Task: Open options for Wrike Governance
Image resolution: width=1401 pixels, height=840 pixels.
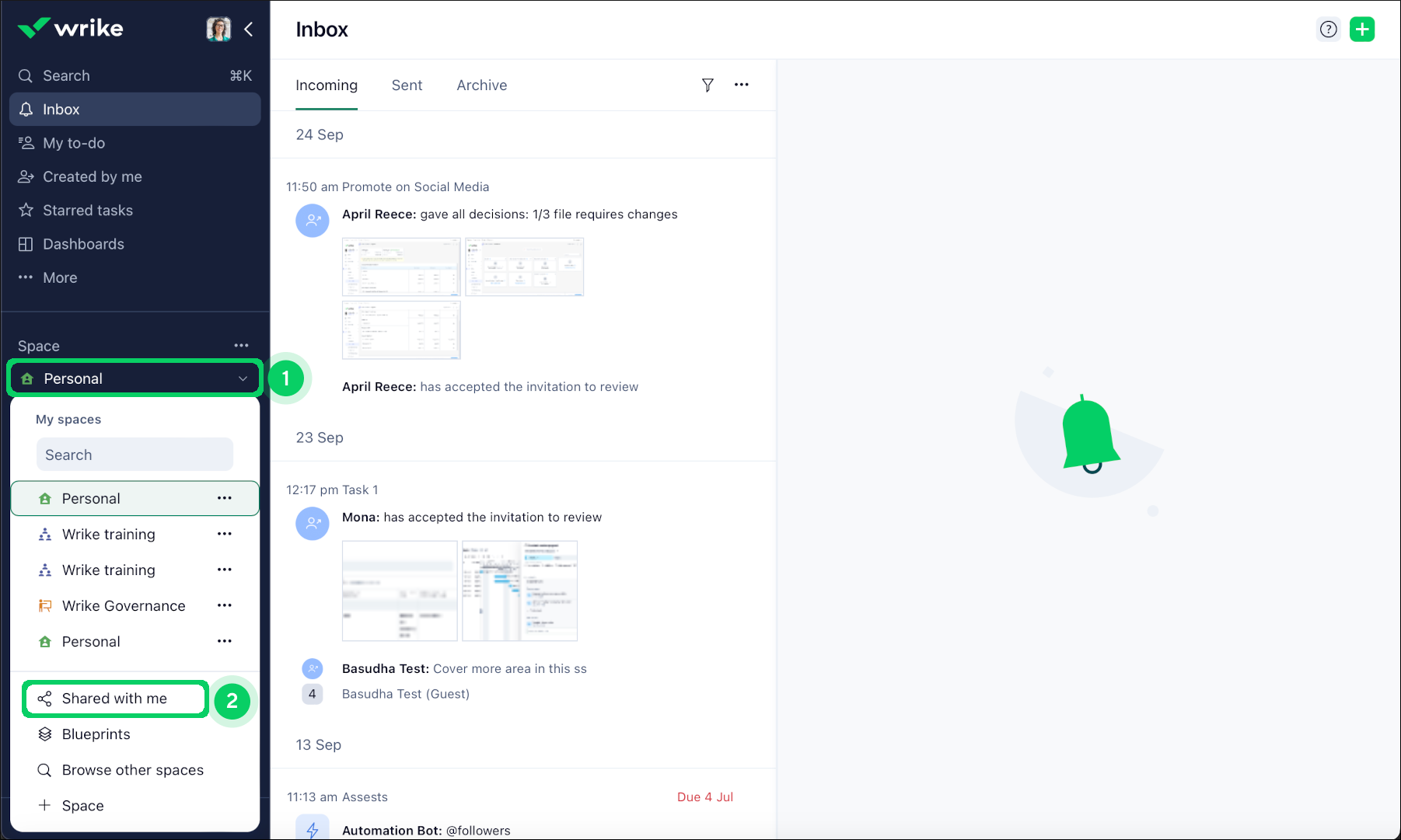Action: [225, 605]
